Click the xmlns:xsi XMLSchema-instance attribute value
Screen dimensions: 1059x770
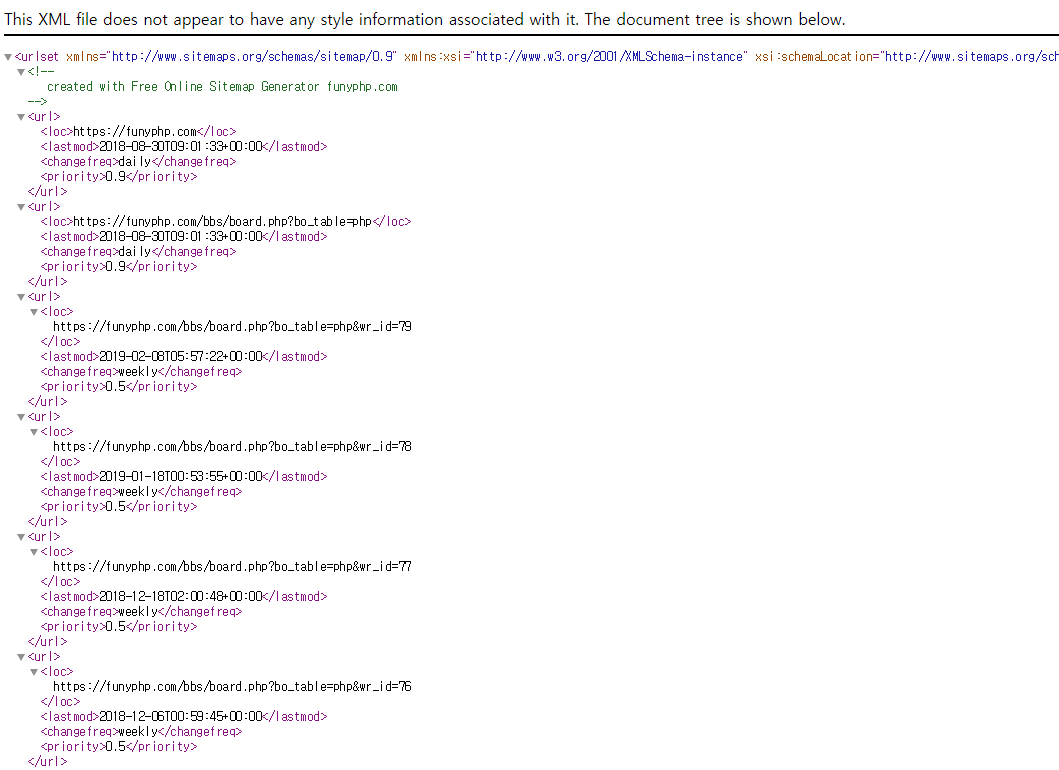pos(610,57)
